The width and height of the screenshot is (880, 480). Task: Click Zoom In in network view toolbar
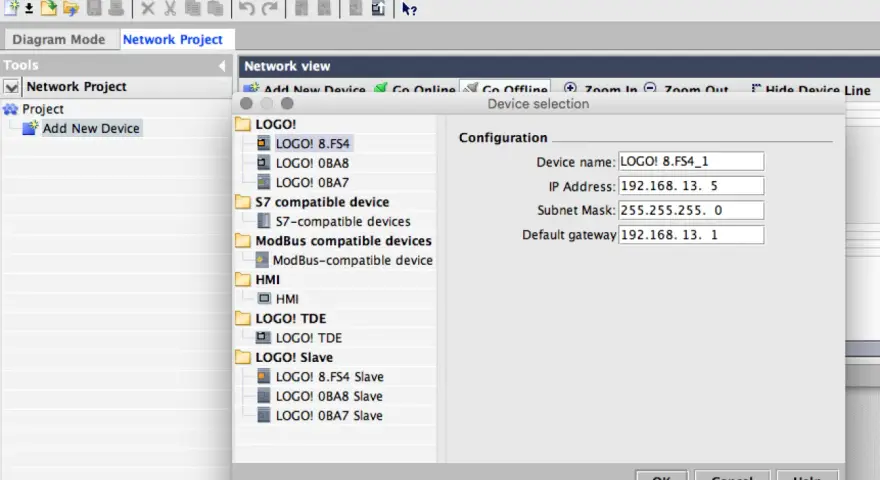[x=601, y=89]
